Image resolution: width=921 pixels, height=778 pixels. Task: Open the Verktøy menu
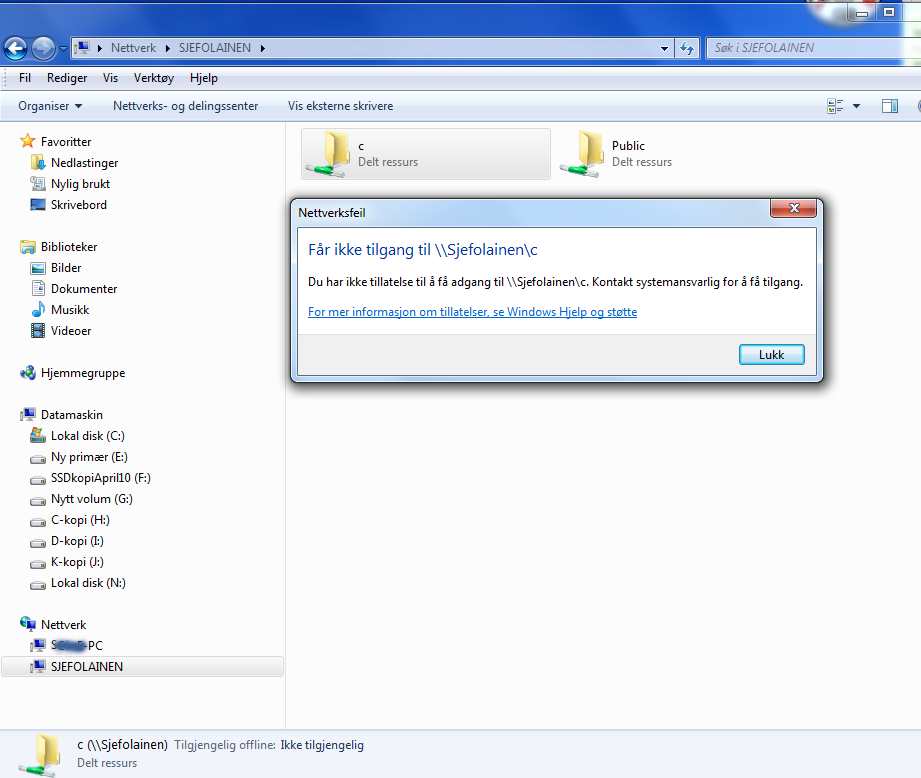tap(154, 78)
